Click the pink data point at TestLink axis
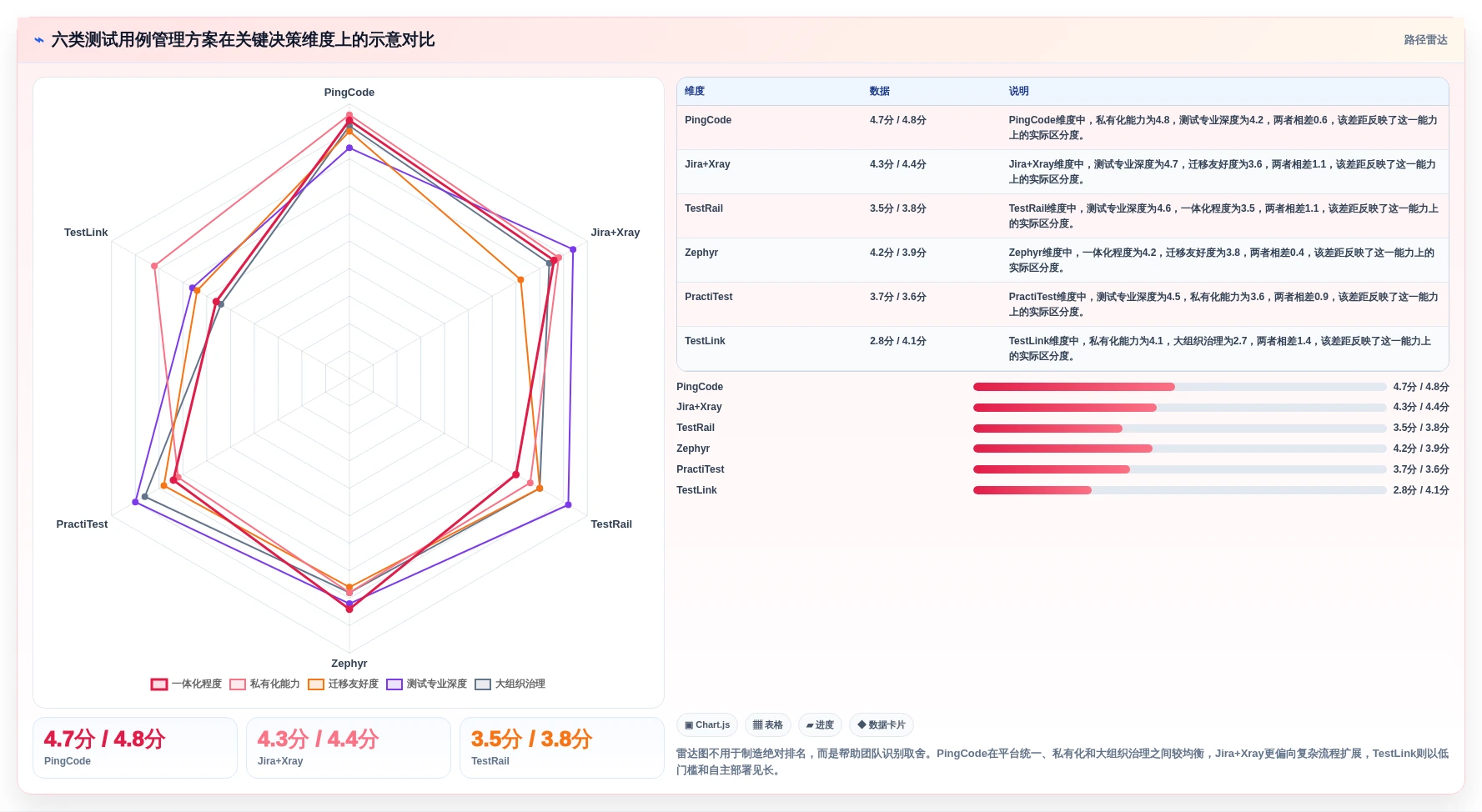 [154, 266]
